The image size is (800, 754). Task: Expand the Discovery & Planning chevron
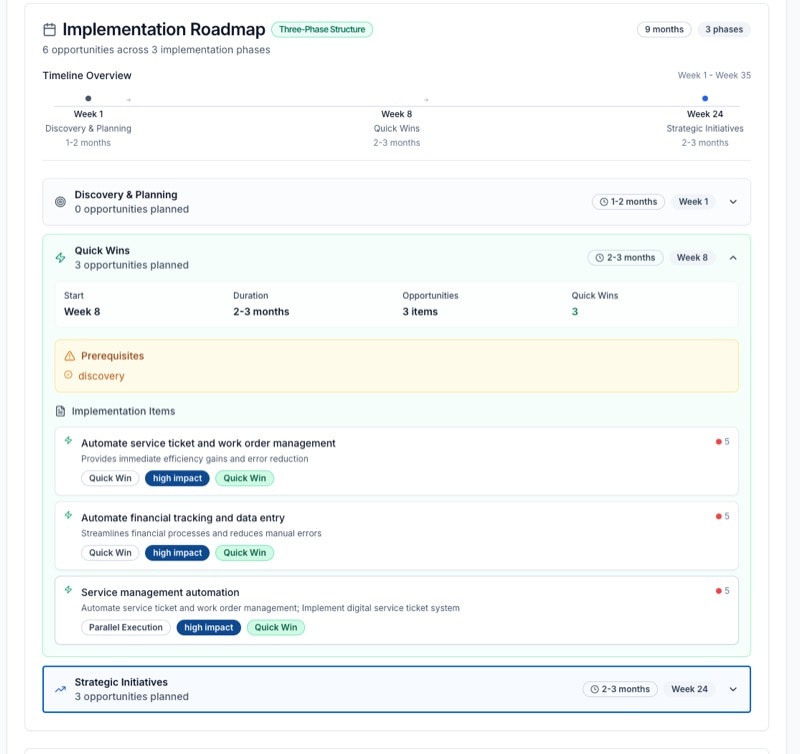pos(733,202)
